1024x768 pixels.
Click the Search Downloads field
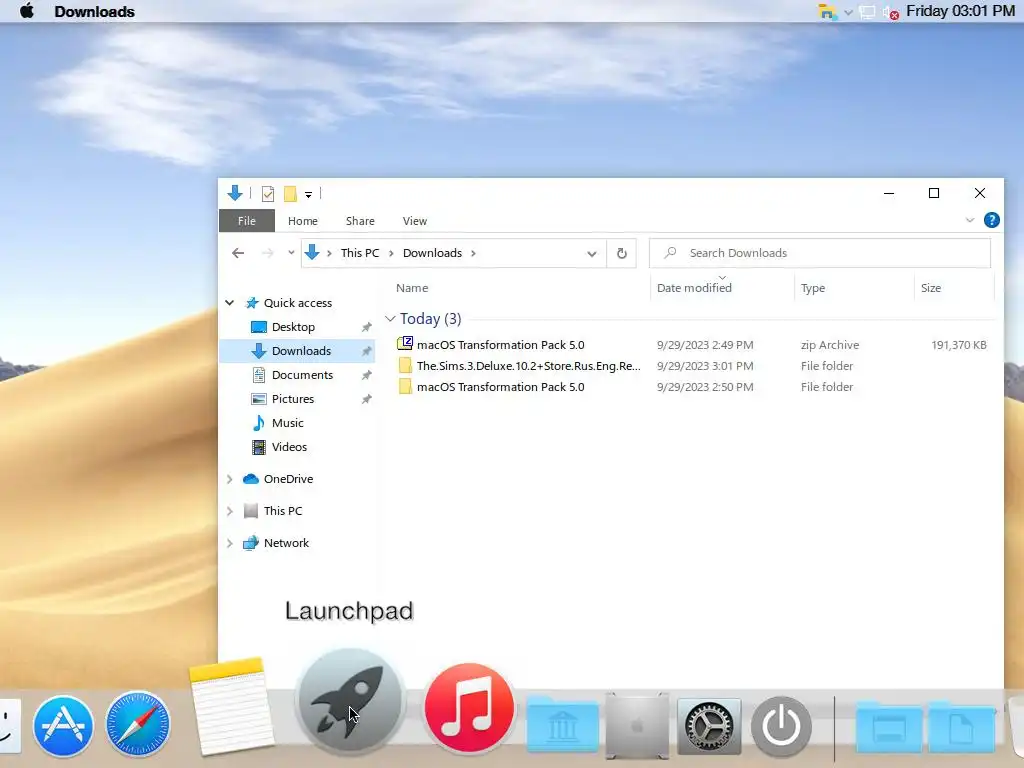[x=820, y=253]
